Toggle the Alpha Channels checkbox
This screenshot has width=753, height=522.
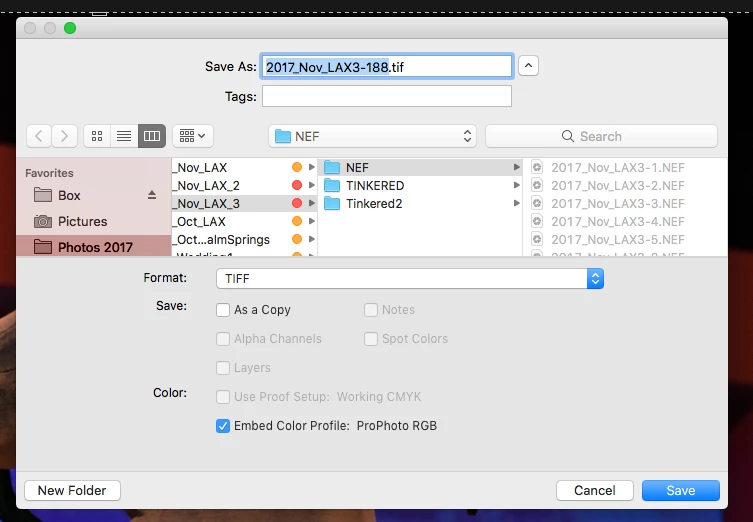click(223, 339)
